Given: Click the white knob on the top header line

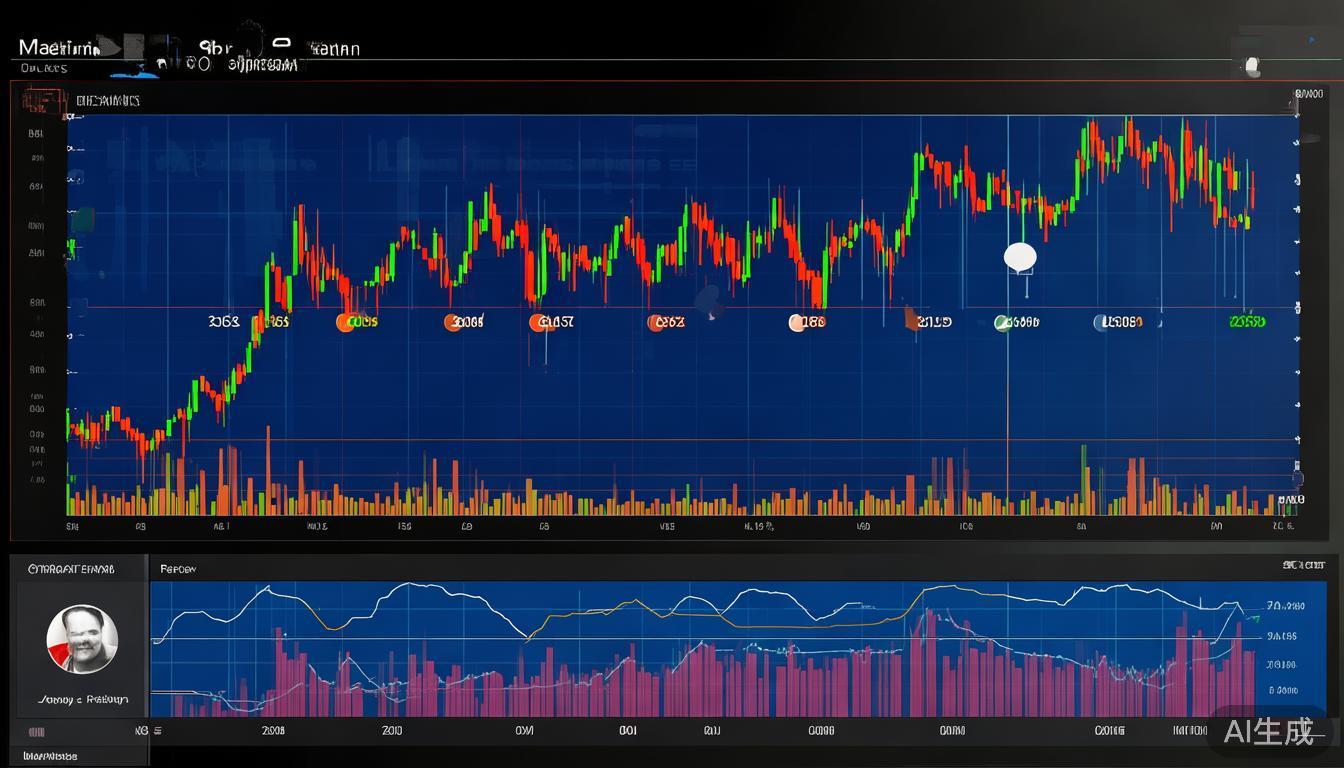Looking at the screenshot, I should click(x=1251, y=66).
